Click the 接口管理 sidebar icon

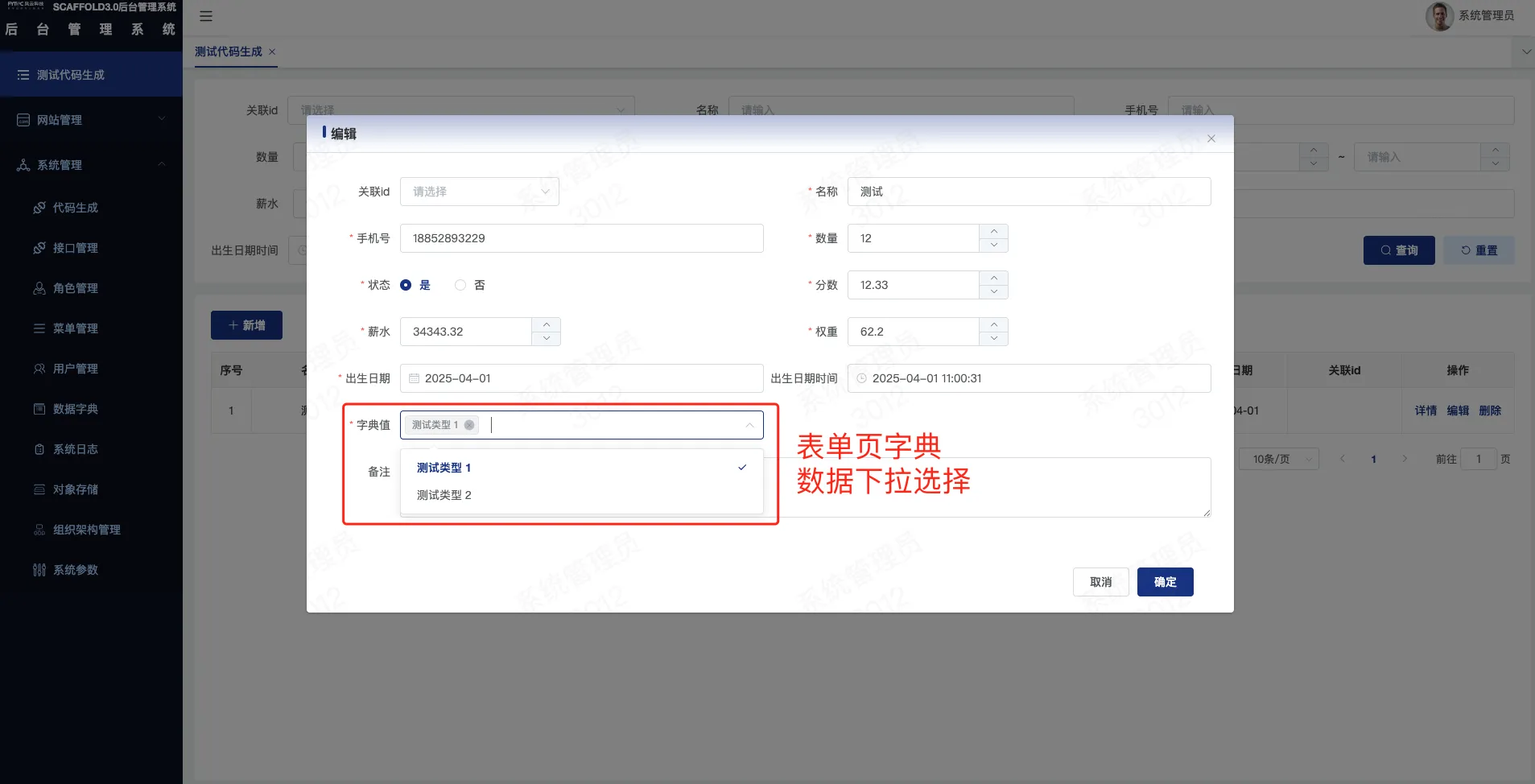click(x=39, y=248)
